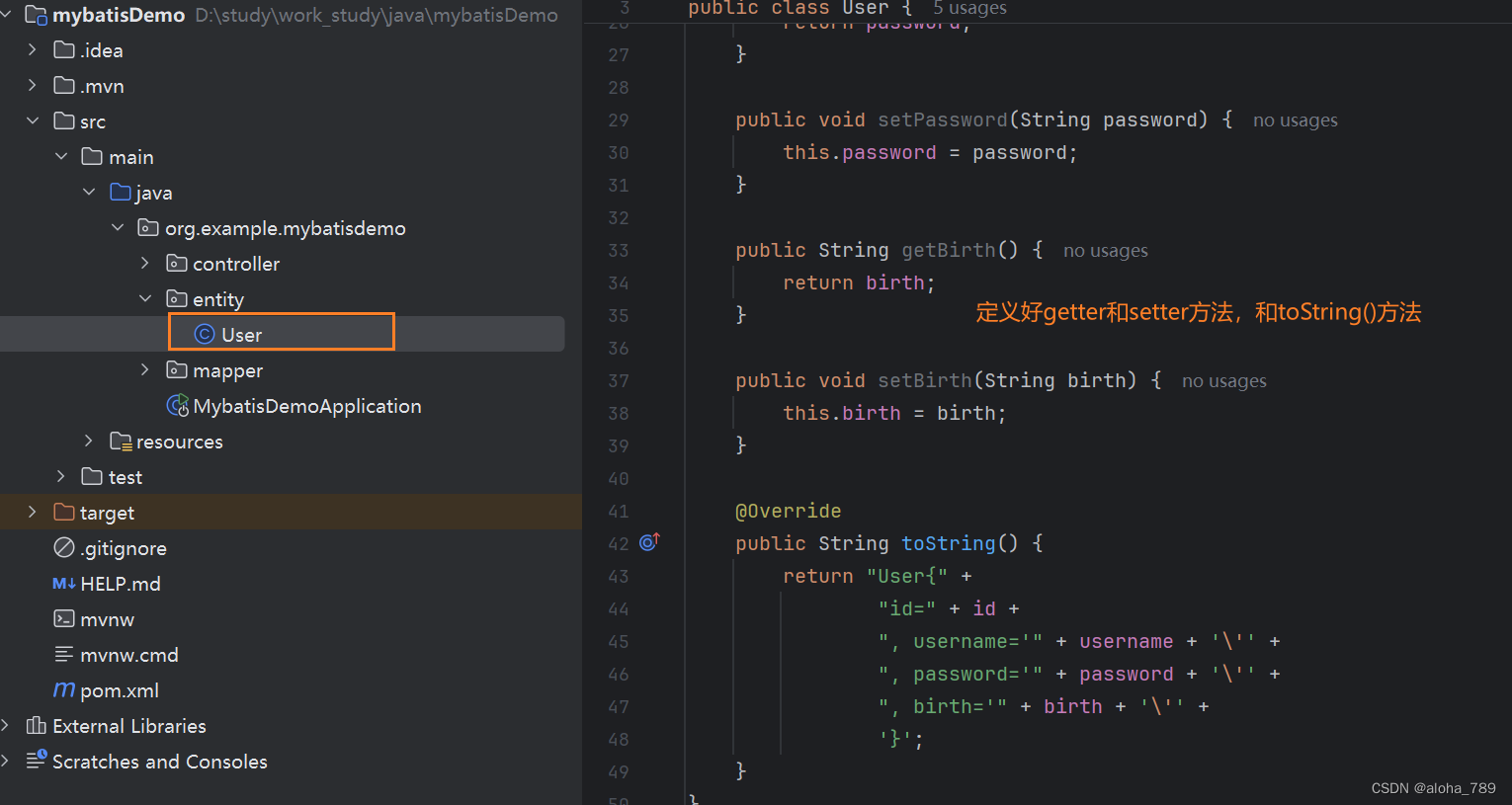Click the mapper package icon

point(177,369)
